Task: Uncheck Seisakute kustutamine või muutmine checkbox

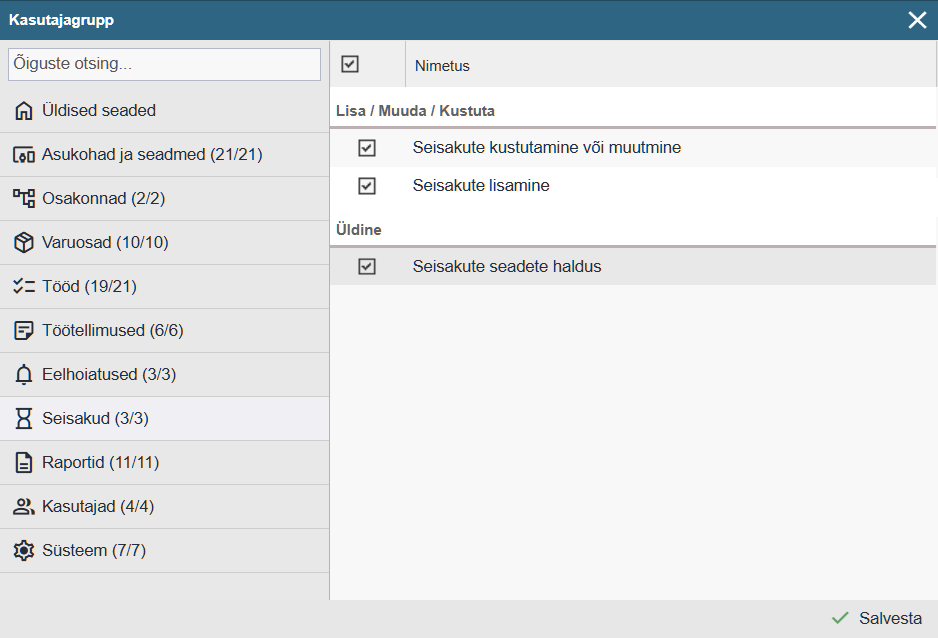Action: [x=367, y=148]
